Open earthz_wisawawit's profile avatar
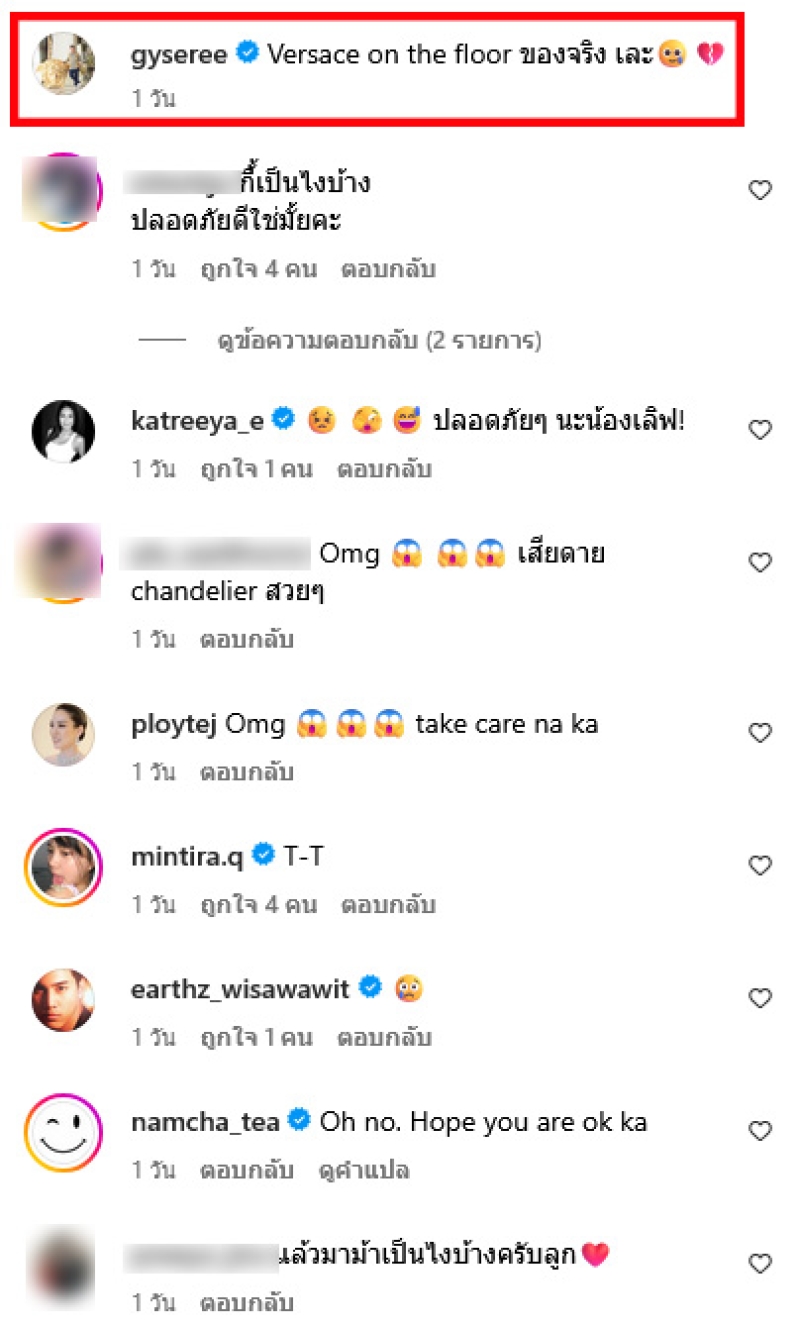This screenshot has width=800, height=1329. pyautogui.click(x=64, y=999)
